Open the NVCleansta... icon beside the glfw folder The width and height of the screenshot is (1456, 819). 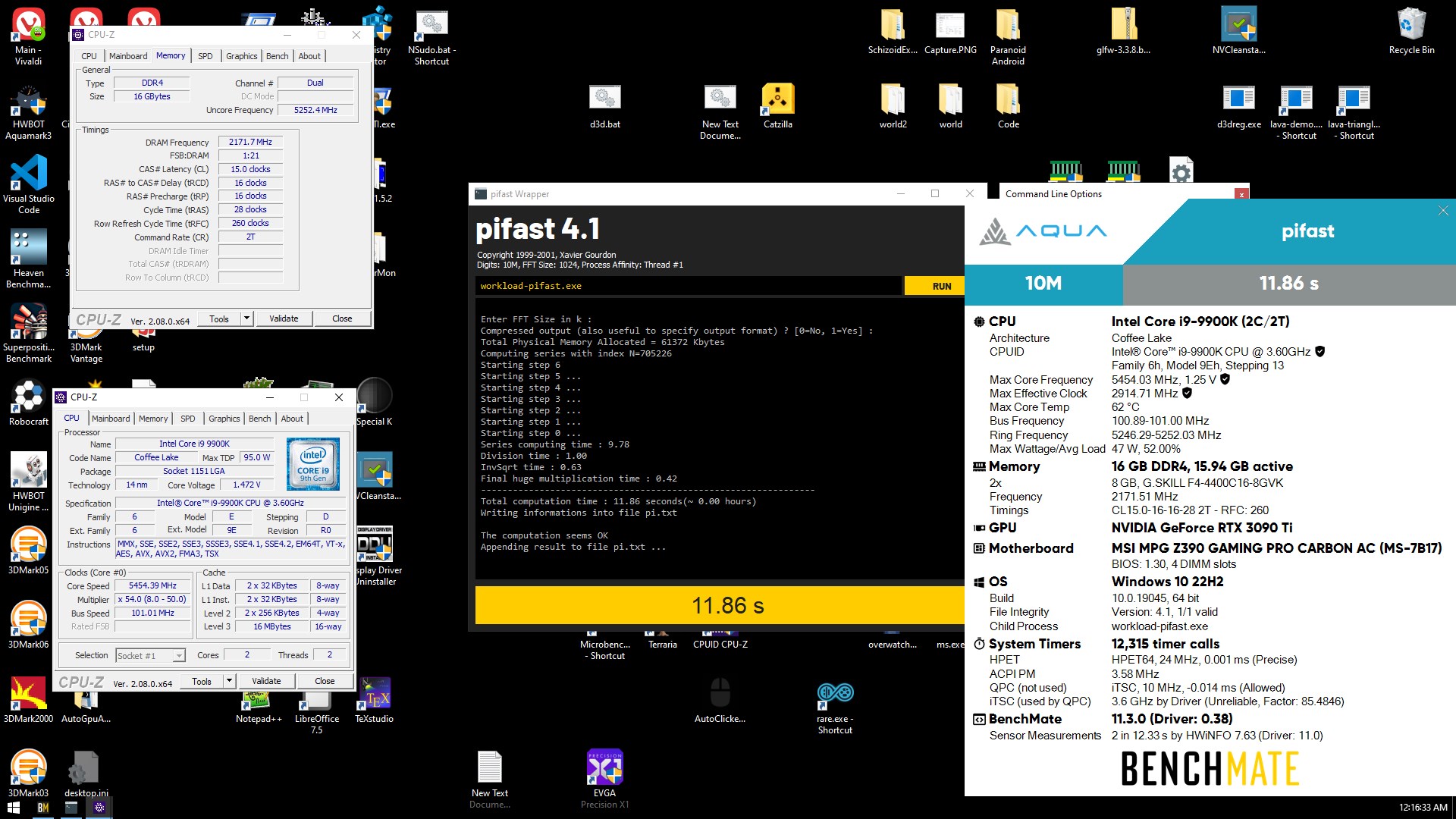tap(1238, 32)
